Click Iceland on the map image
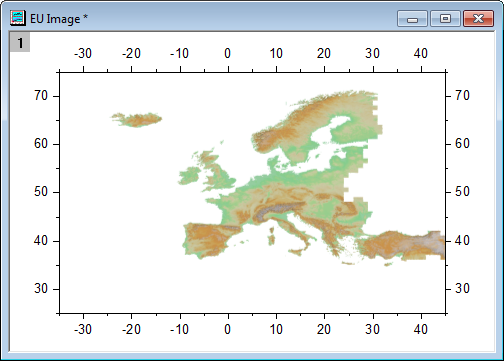This screenshot has width=504, height=361. click(x=137, y=120)
